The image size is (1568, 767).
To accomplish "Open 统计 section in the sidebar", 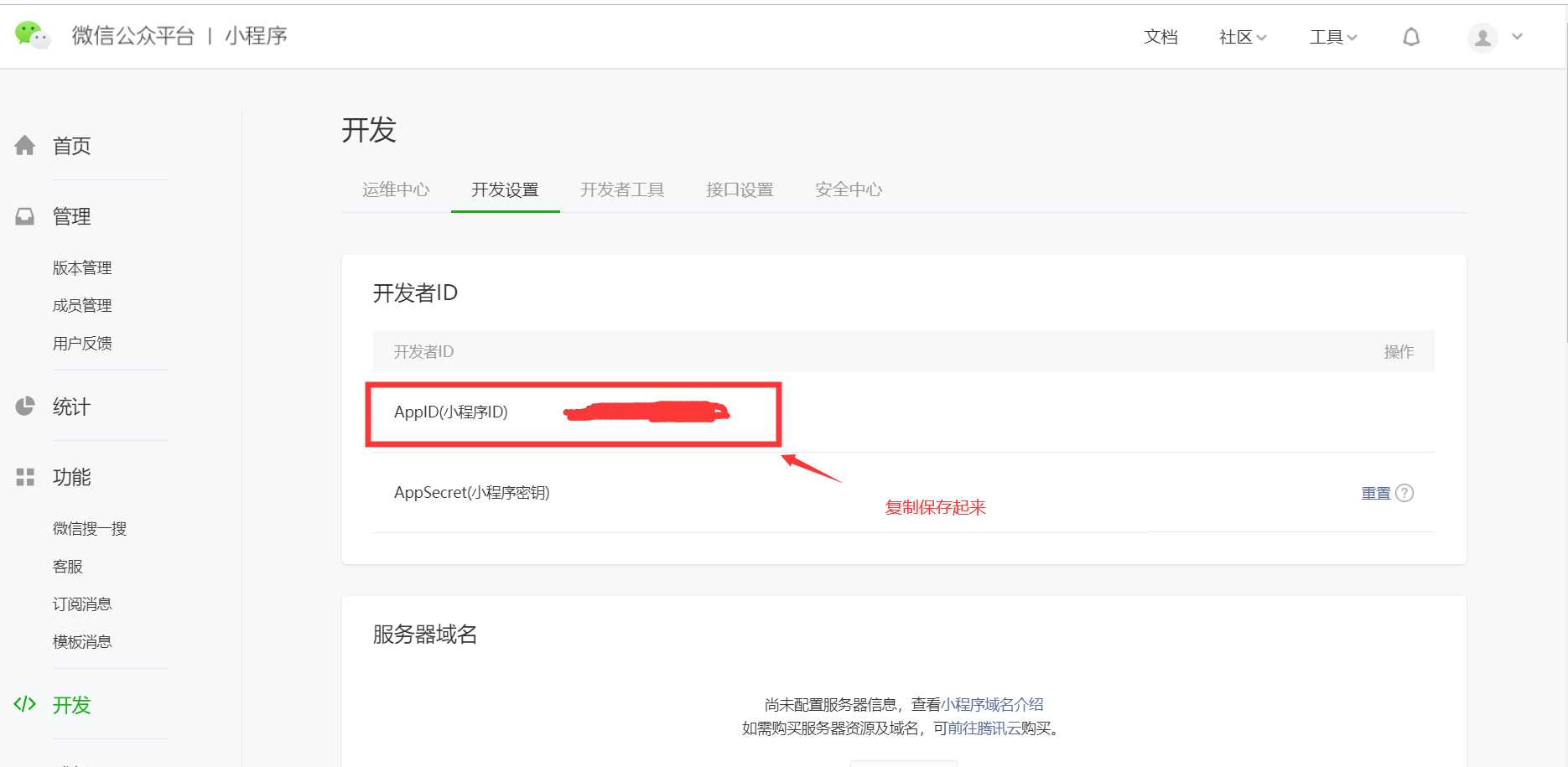I will (71, 407).
